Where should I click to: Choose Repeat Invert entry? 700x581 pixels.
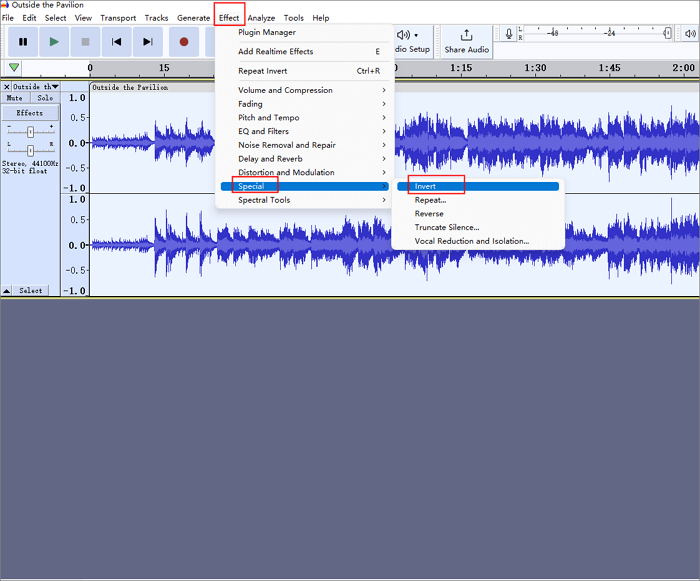(304, 71)
